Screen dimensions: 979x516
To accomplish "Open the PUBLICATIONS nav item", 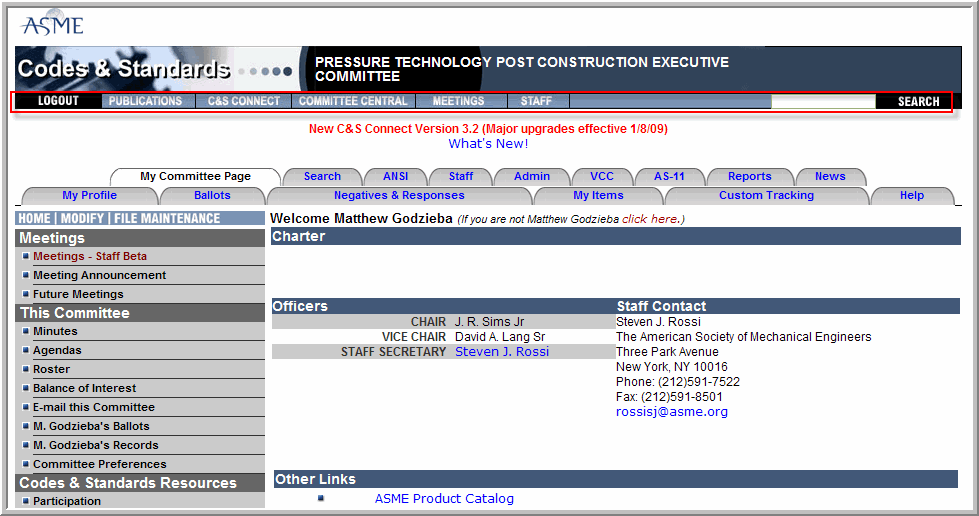I will click(145, 101).
